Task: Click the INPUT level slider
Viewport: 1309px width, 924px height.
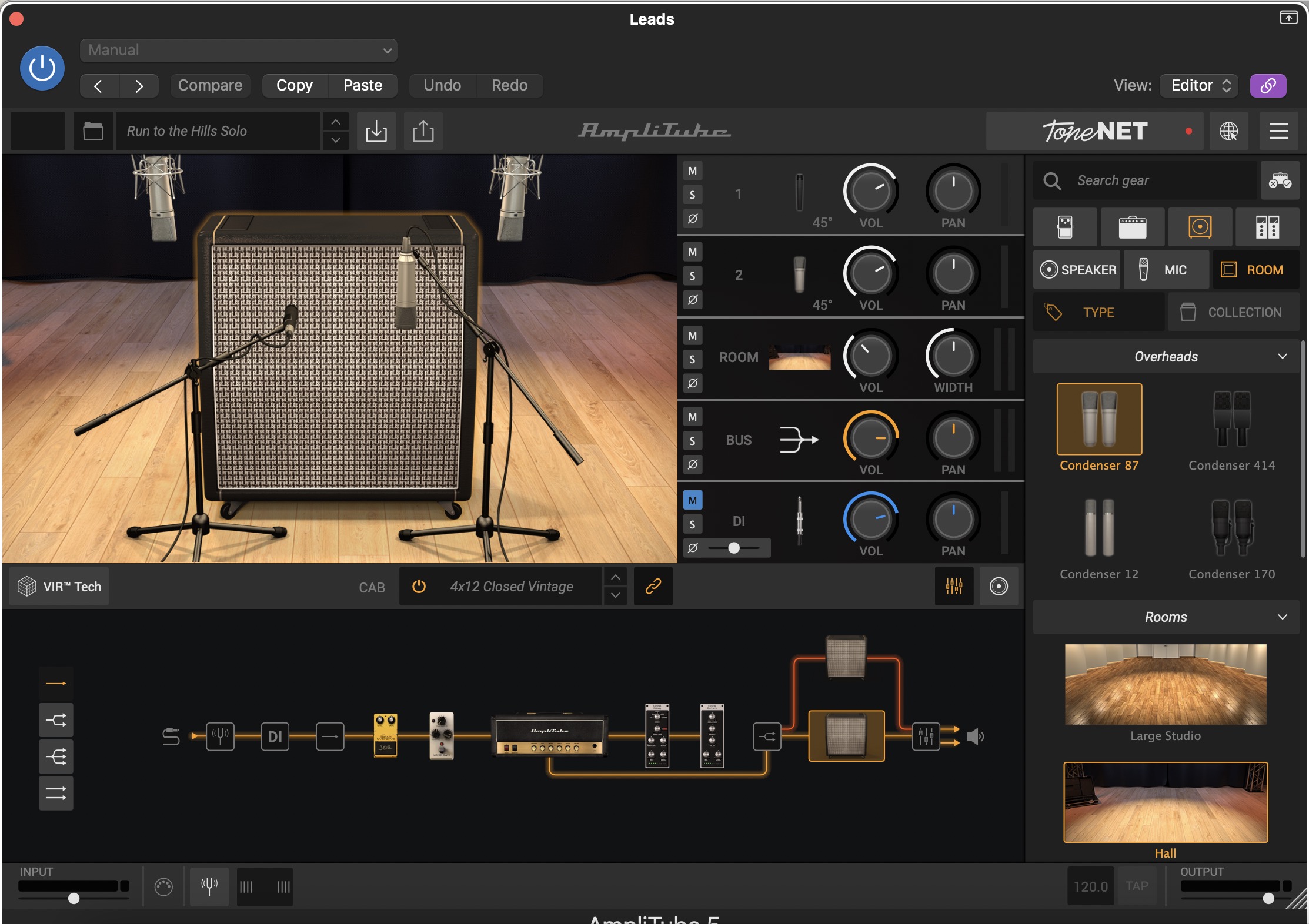Action: point(74,898)
